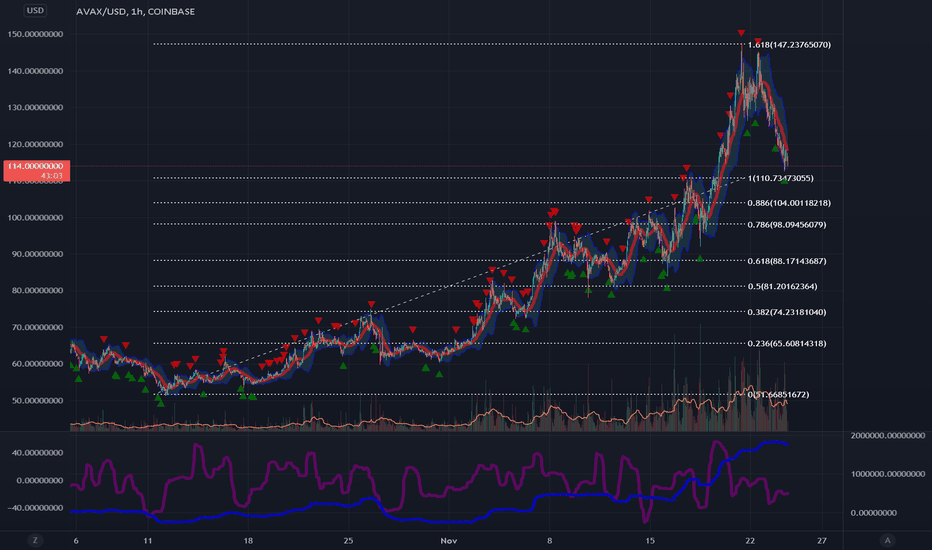Select the AVAX/USD, 1h, COINBASE title
932x550 pixels.
click(136, 11)
